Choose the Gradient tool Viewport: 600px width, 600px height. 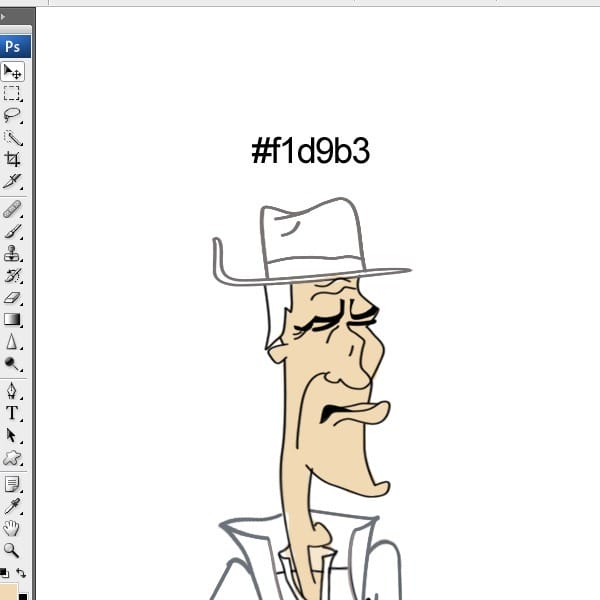pos(12,320)
